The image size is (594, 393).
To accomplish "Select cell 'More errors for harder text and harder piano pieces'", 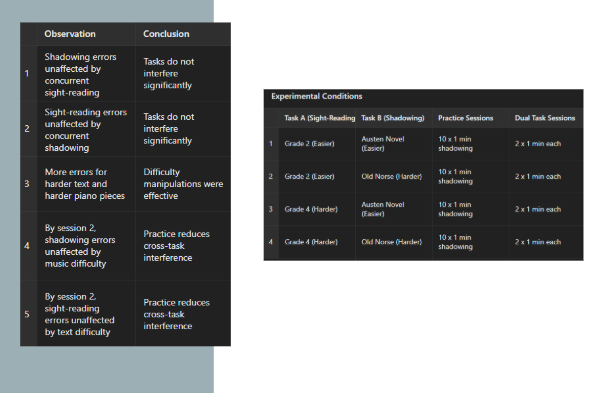I will click(x=85, y=184).
